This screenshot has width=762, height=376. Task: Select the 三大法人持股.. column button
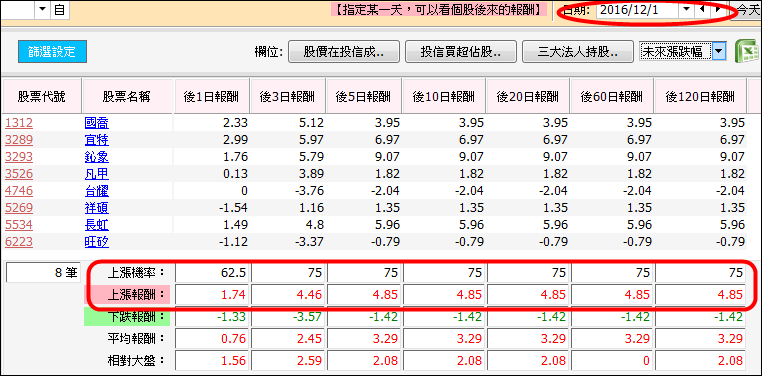pos(578,51)
